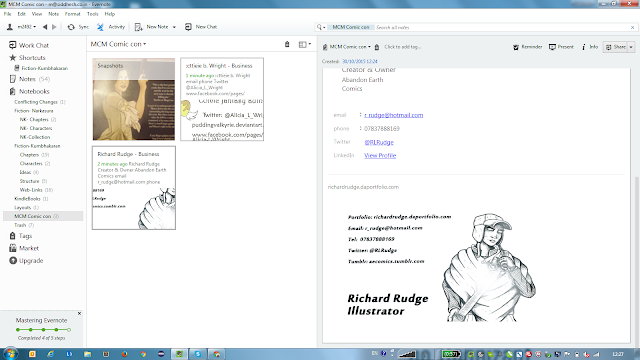The width and height of the screenshot is (640, 360).
Task: Start a New Chat
Action: coord(201,27)
